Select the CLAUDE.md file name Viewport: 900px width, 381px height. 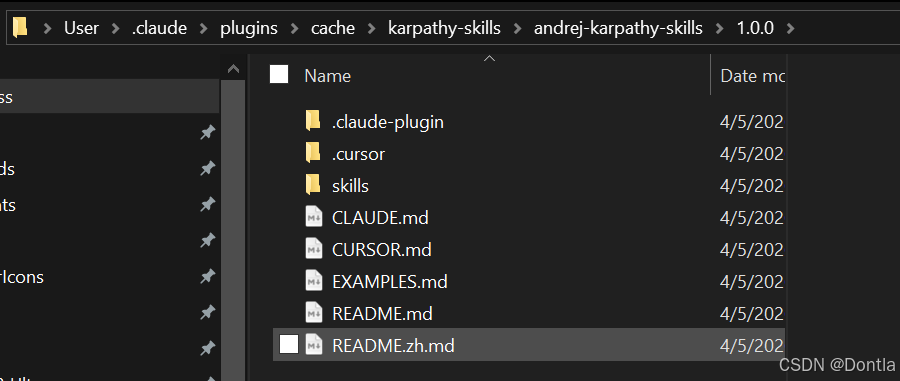point(380,218)
